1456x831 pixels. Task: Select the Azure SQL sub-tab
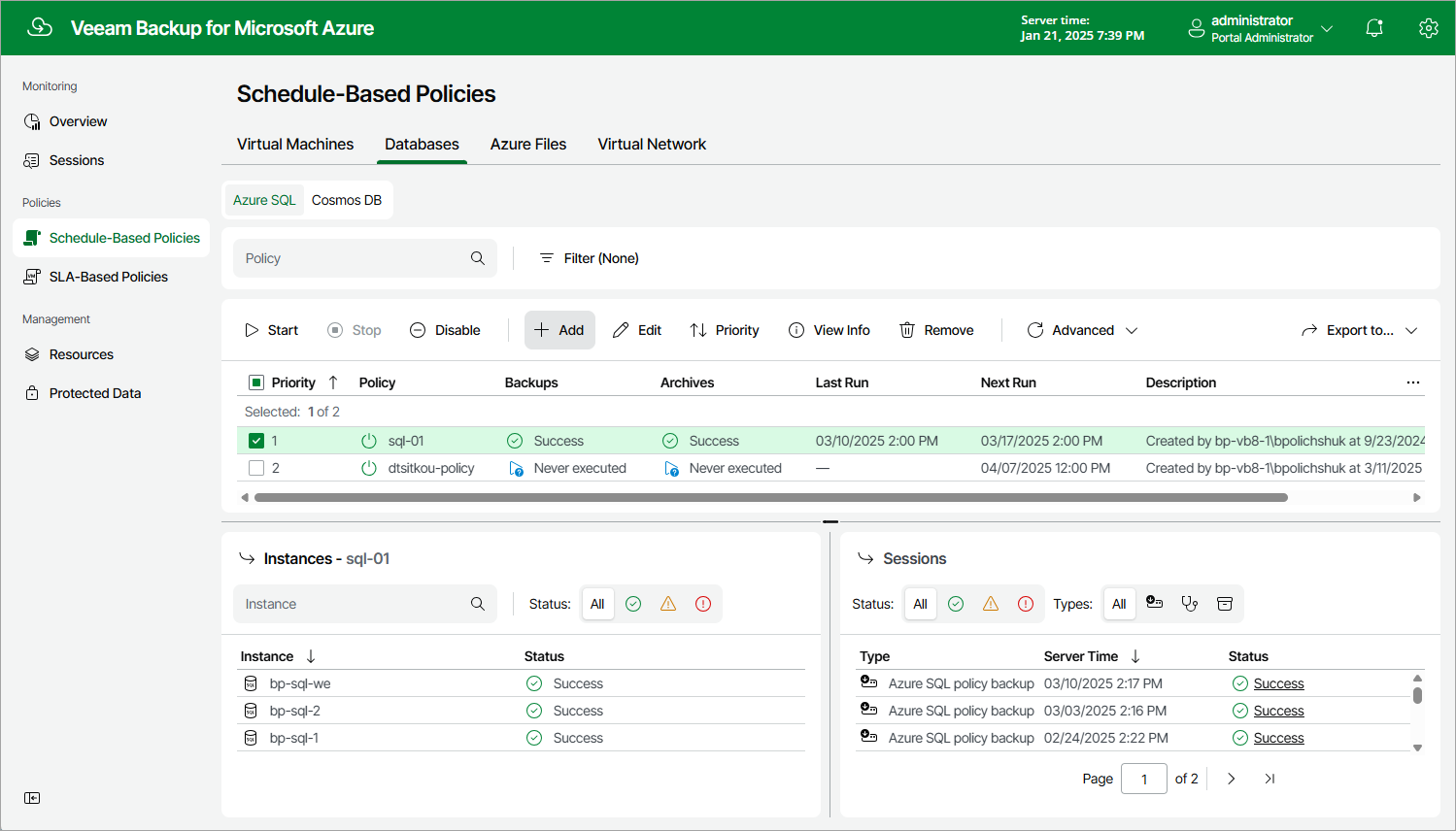pos(264,200)
